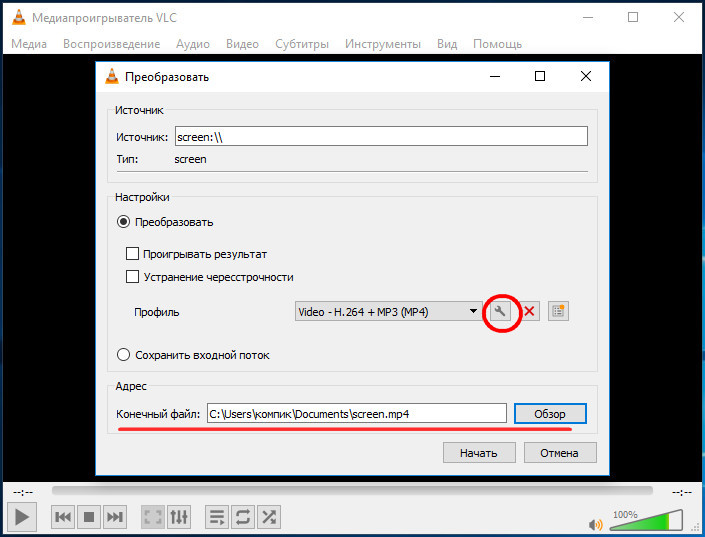Image resolution: width=705 pixels, height=537 pixels.
Task: Open extended settings equalizer icon
Action: click(179, 517)
